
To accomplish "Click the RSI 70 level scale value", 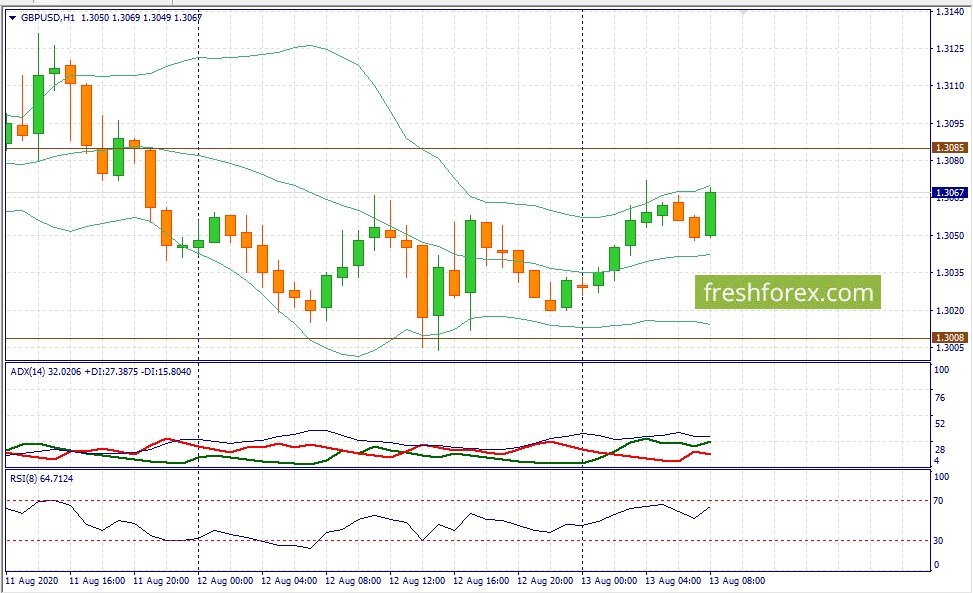I will click(938, 501).
